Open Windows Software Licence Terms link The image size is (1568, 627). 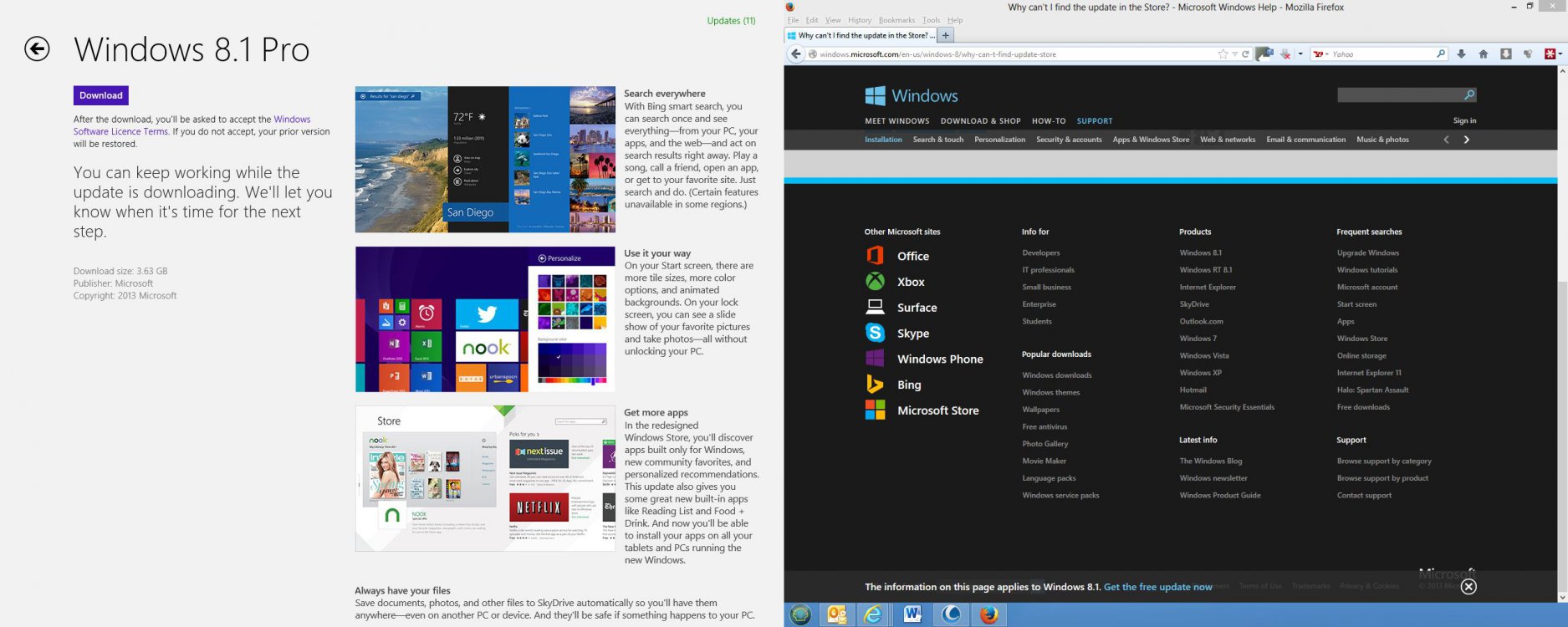coord(192,125)
